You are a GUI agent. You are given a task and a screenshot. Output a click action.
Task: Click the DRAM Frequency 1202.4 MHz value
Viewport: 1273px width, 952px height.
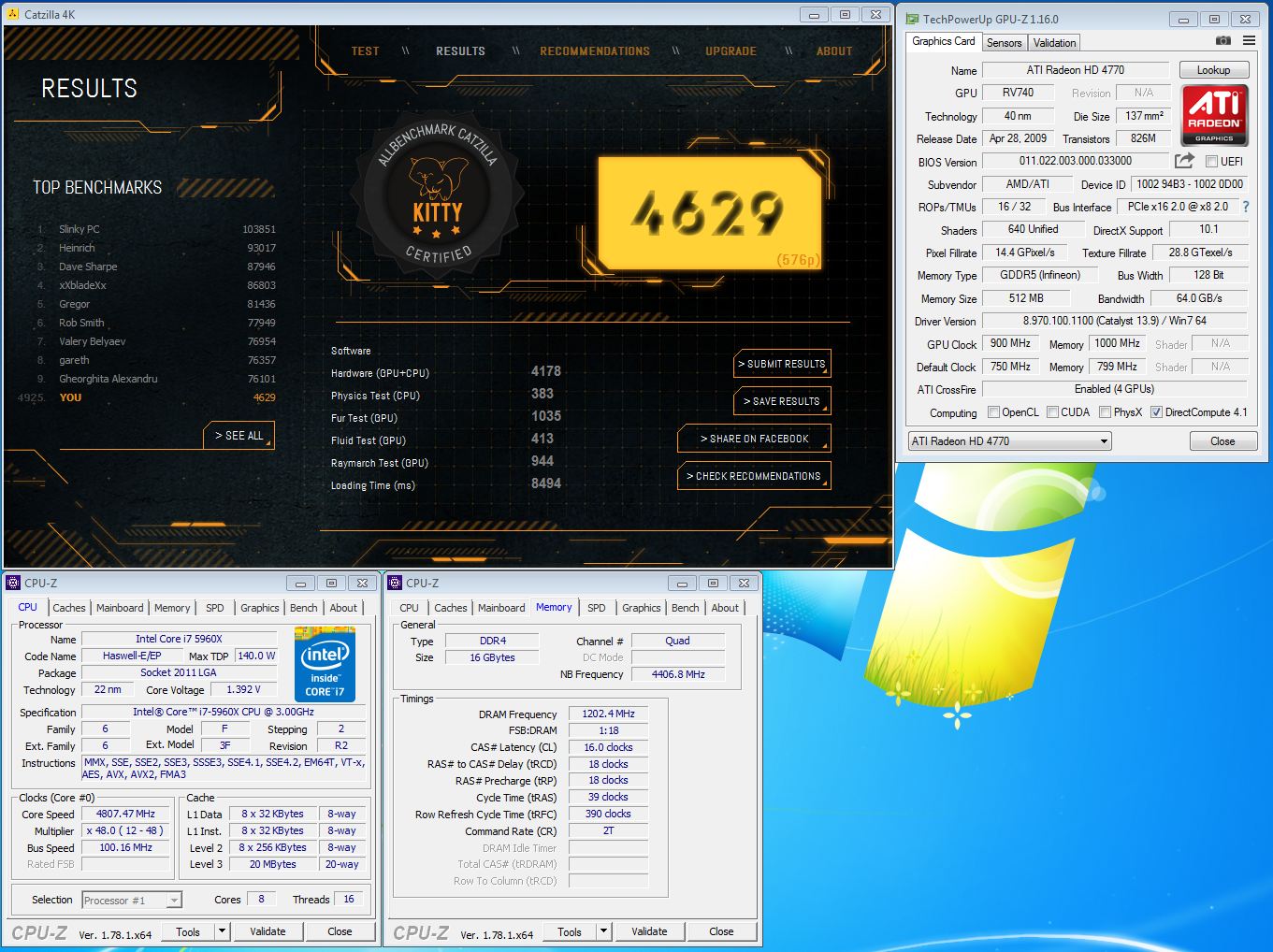(608, 714)
